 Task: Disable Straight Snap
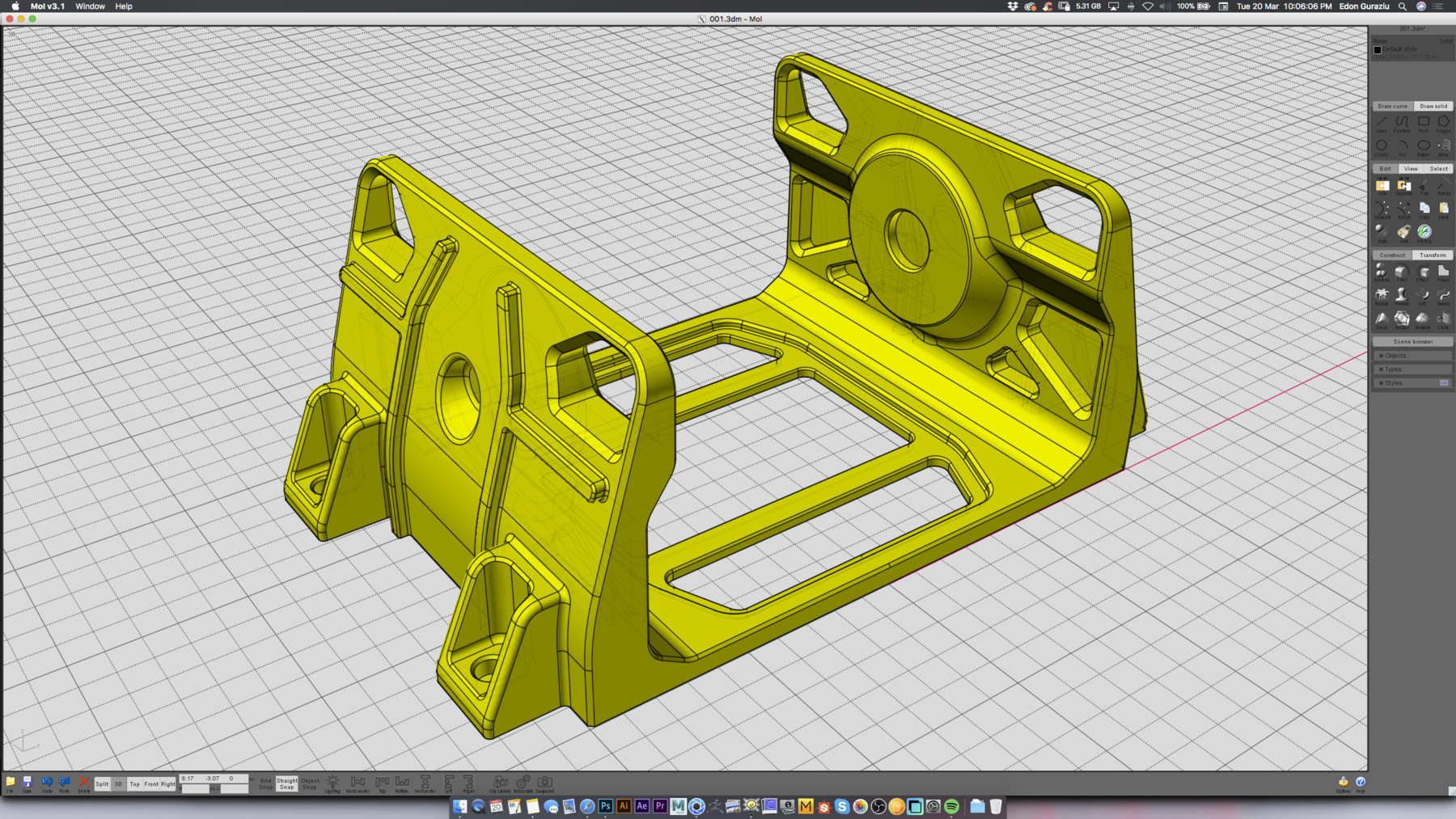click(x=287, y=783)
